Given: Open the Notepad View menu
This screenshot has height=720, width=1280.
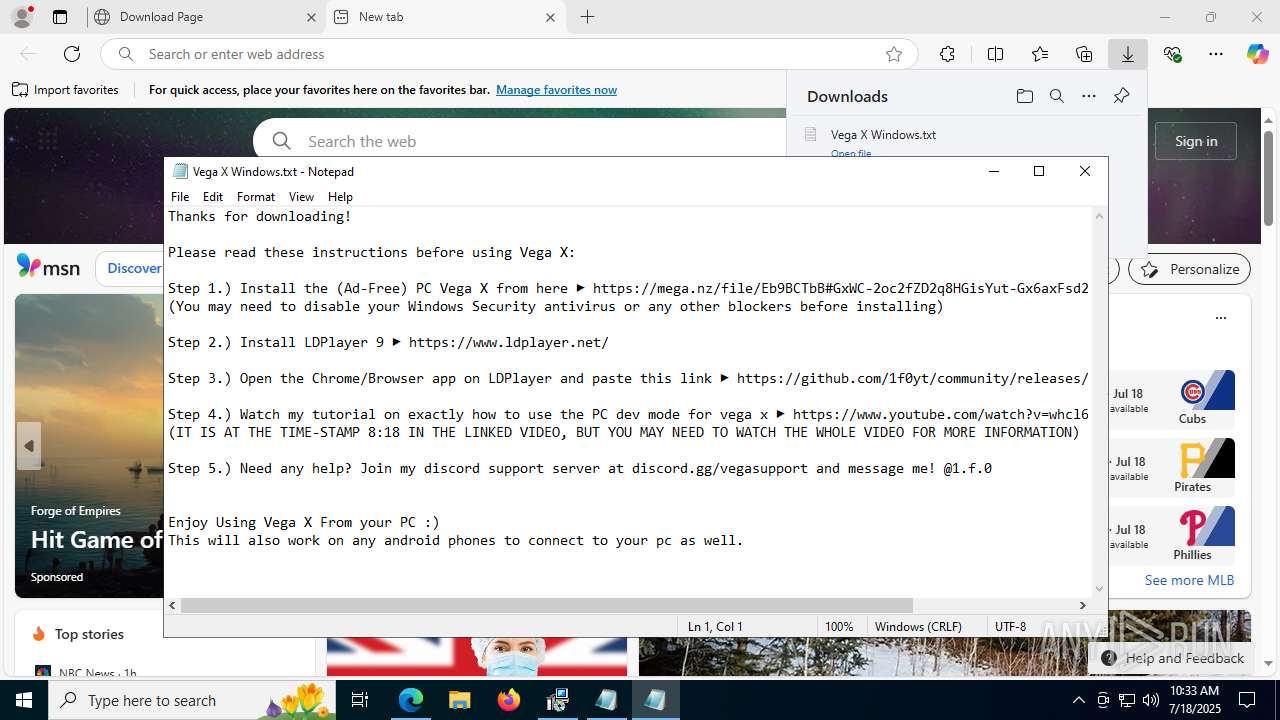Looking at the screenshot, I should pos(301,197).
